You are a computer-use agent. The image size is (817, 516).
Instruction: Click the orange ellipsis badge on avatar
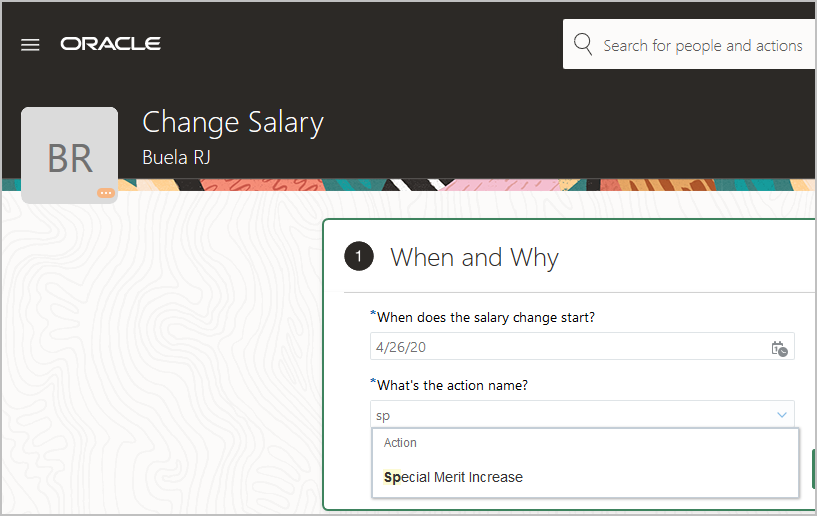(x=105, y=193)
